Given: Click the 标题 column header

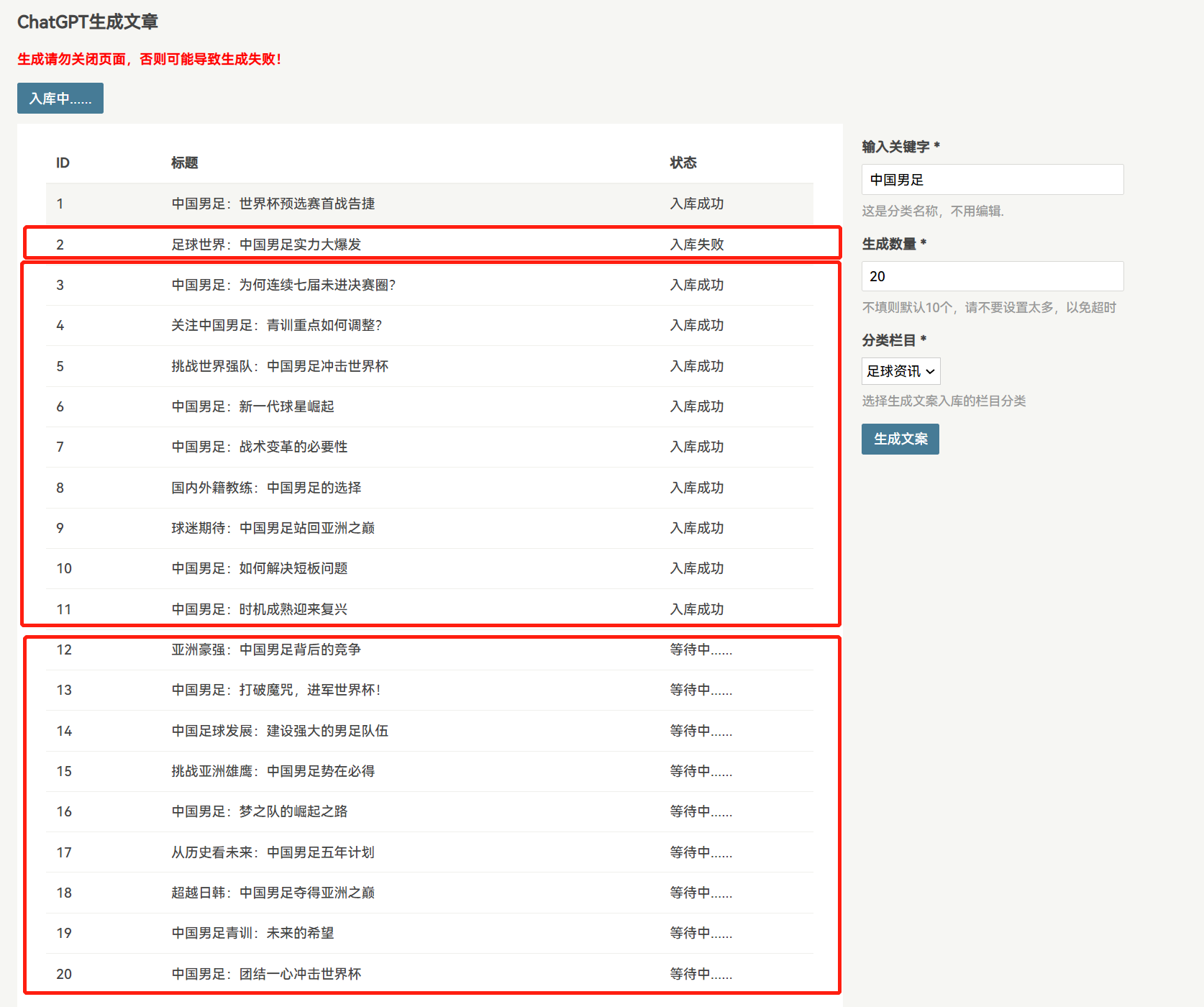Looking at the screenshot, I should click(184, 163).
